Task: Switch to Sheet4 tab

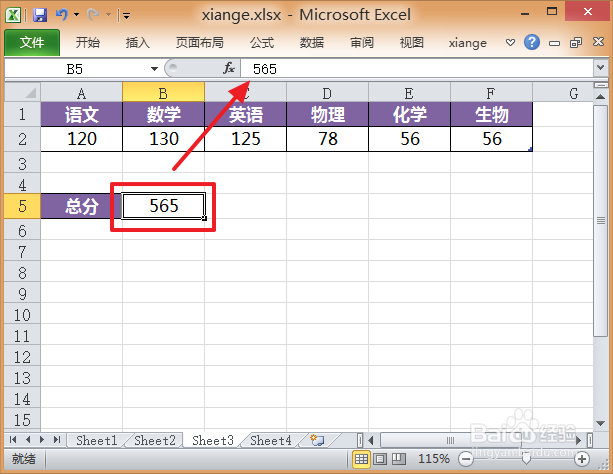Action: 271,440
